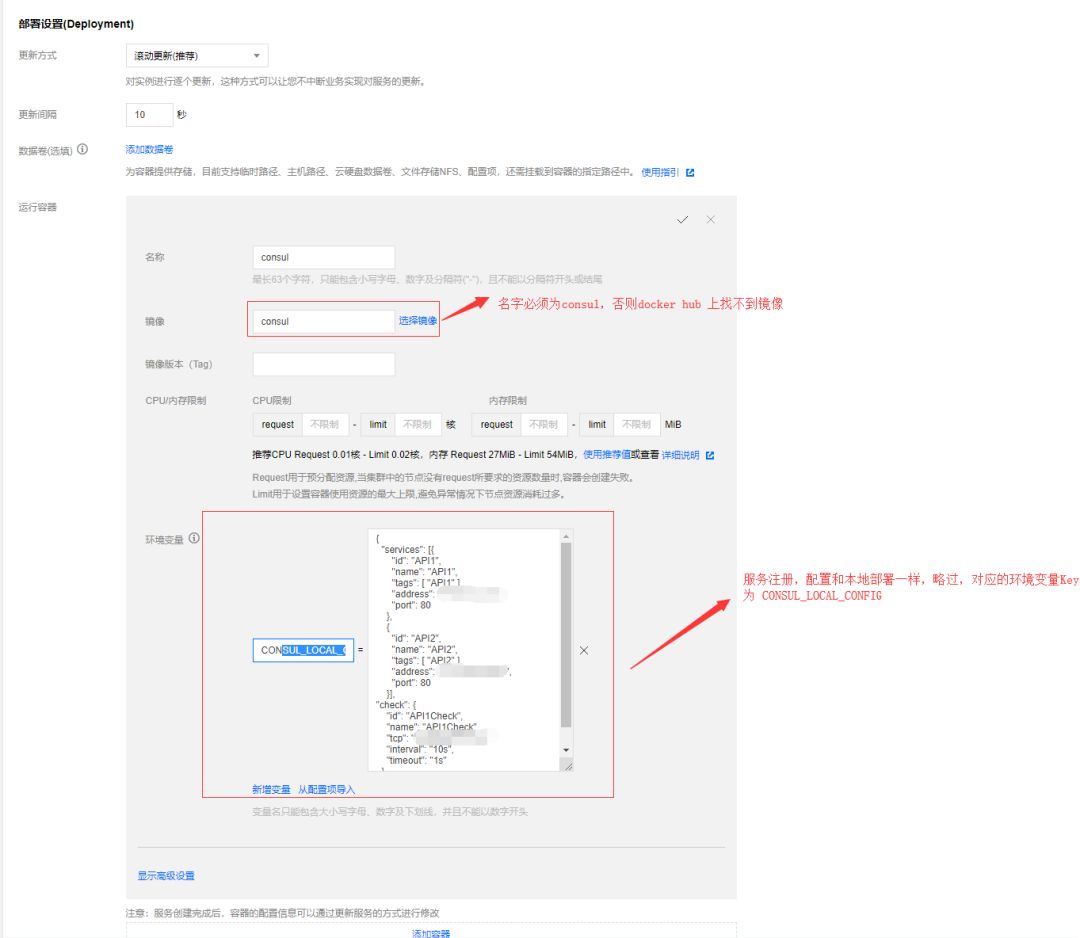Edit the image field consul
This screenshot has width=1080, height=938.
pos(324,321)
